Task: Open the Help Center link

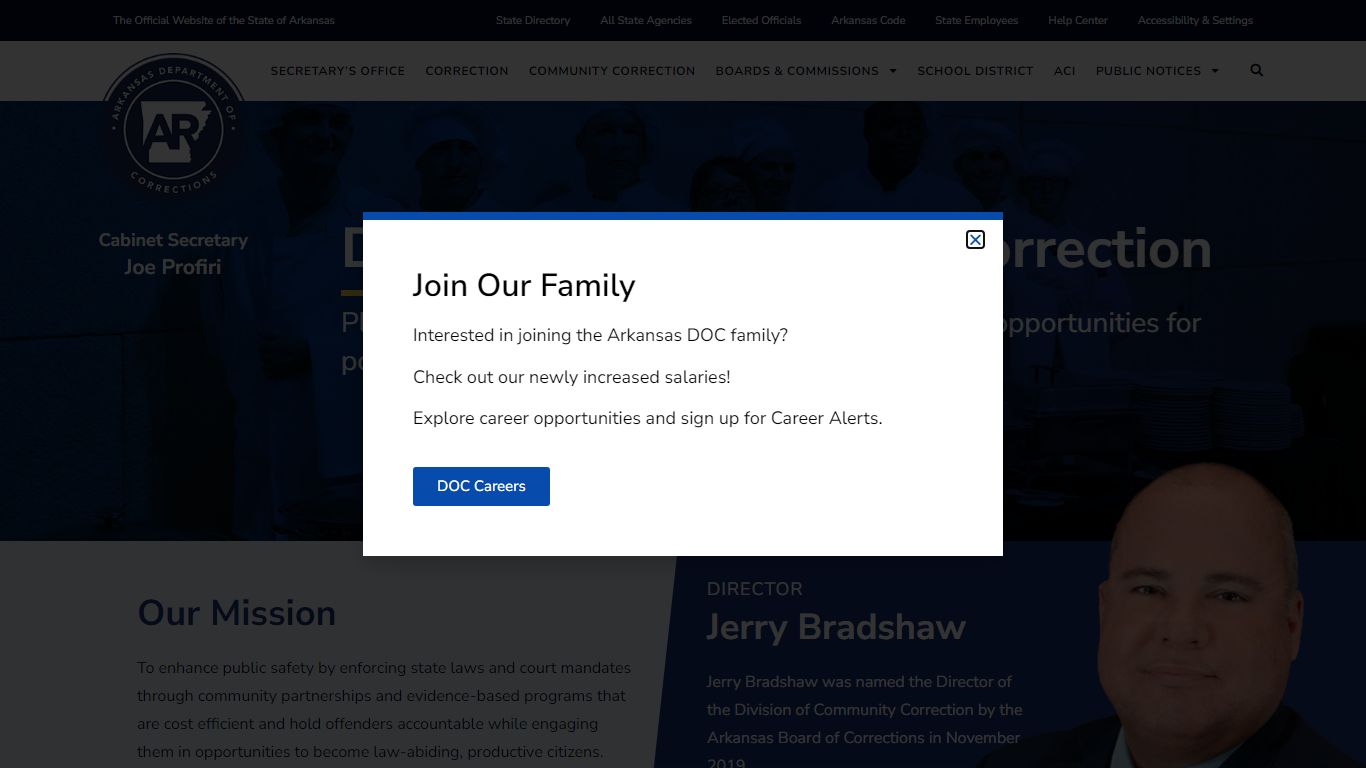Action: coord(1078,20)
